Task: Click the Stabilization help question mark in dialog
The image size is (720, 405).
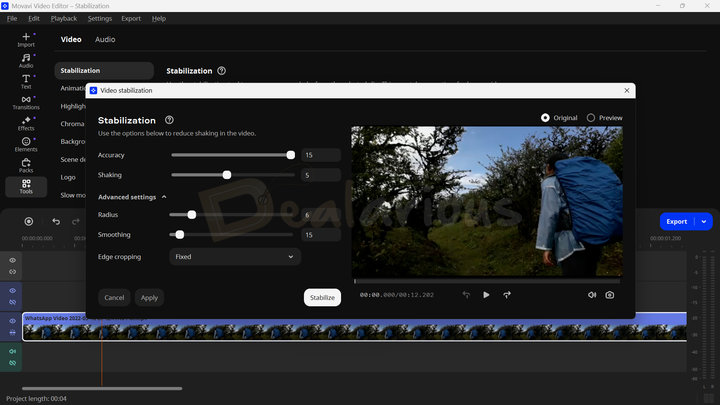Action: click(x=170, y=120)
